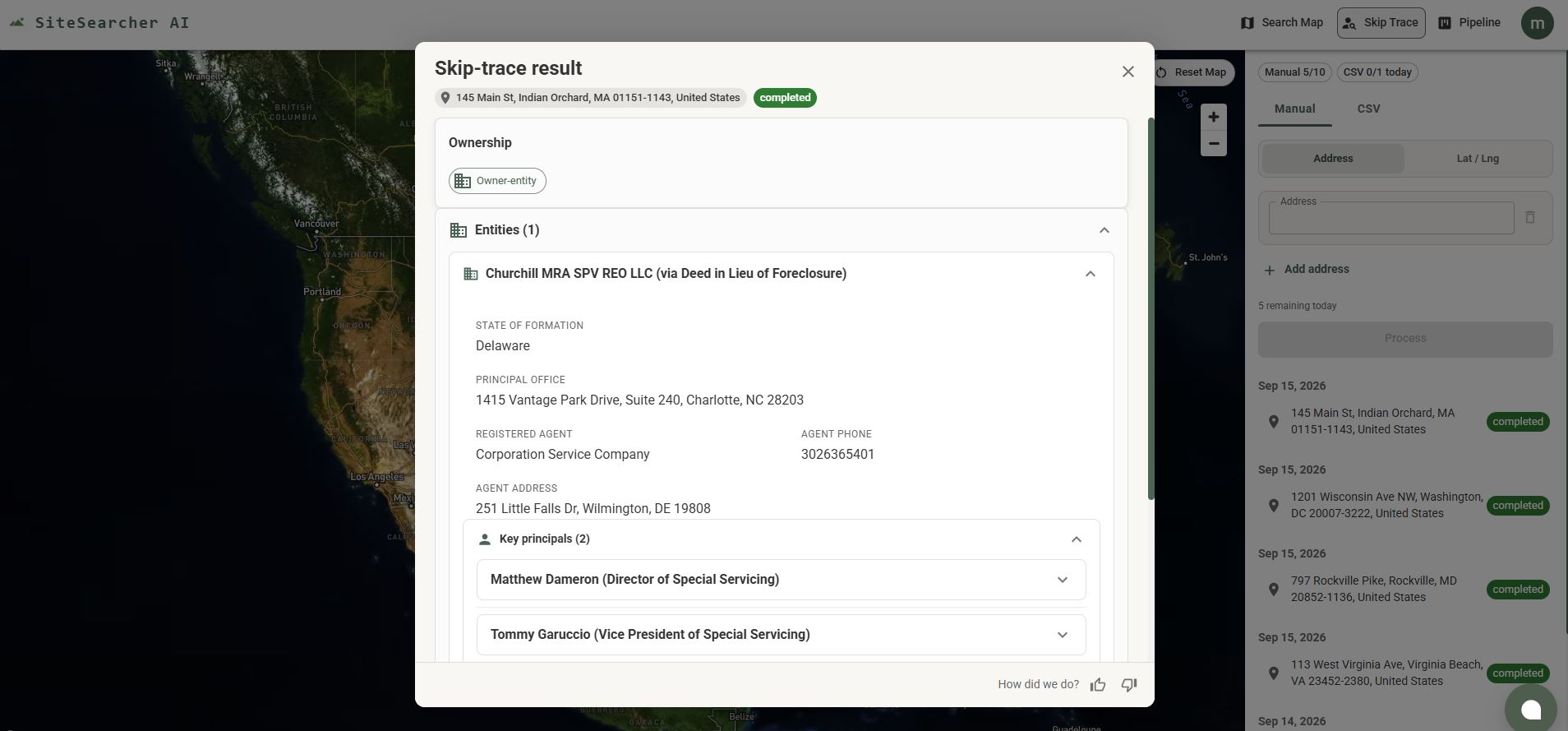Click the Manual 5/10 quota chip
This screenshot has width=1568, height=731.
pos(1294,72)
